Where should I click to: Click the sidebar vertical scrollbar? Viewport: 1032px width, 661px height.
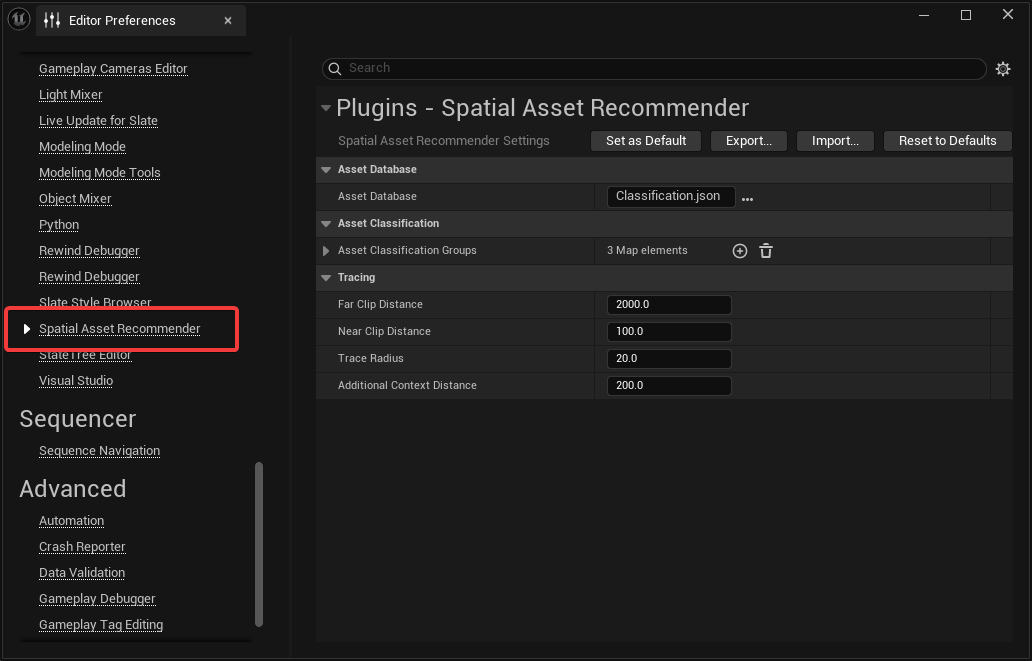[260, 543]
